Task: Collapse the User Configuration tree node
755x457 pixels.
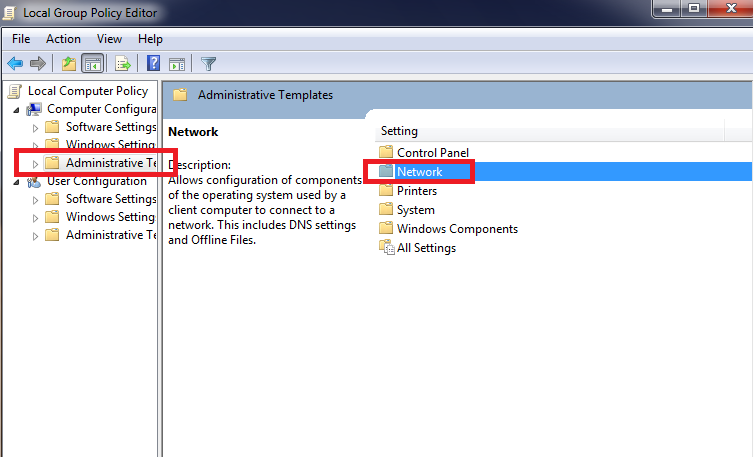Action: (16, 182)
